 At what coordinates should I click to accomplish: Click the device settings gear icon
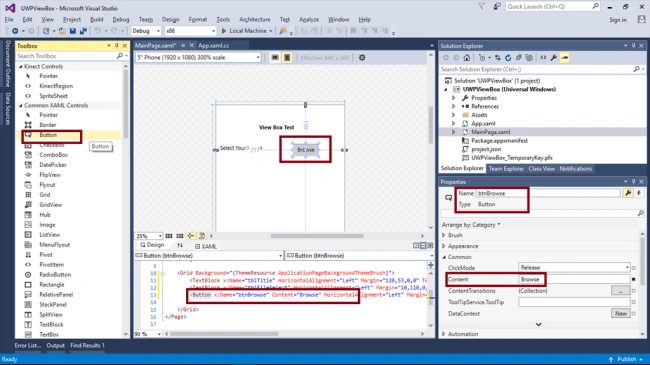coord(362,58)
